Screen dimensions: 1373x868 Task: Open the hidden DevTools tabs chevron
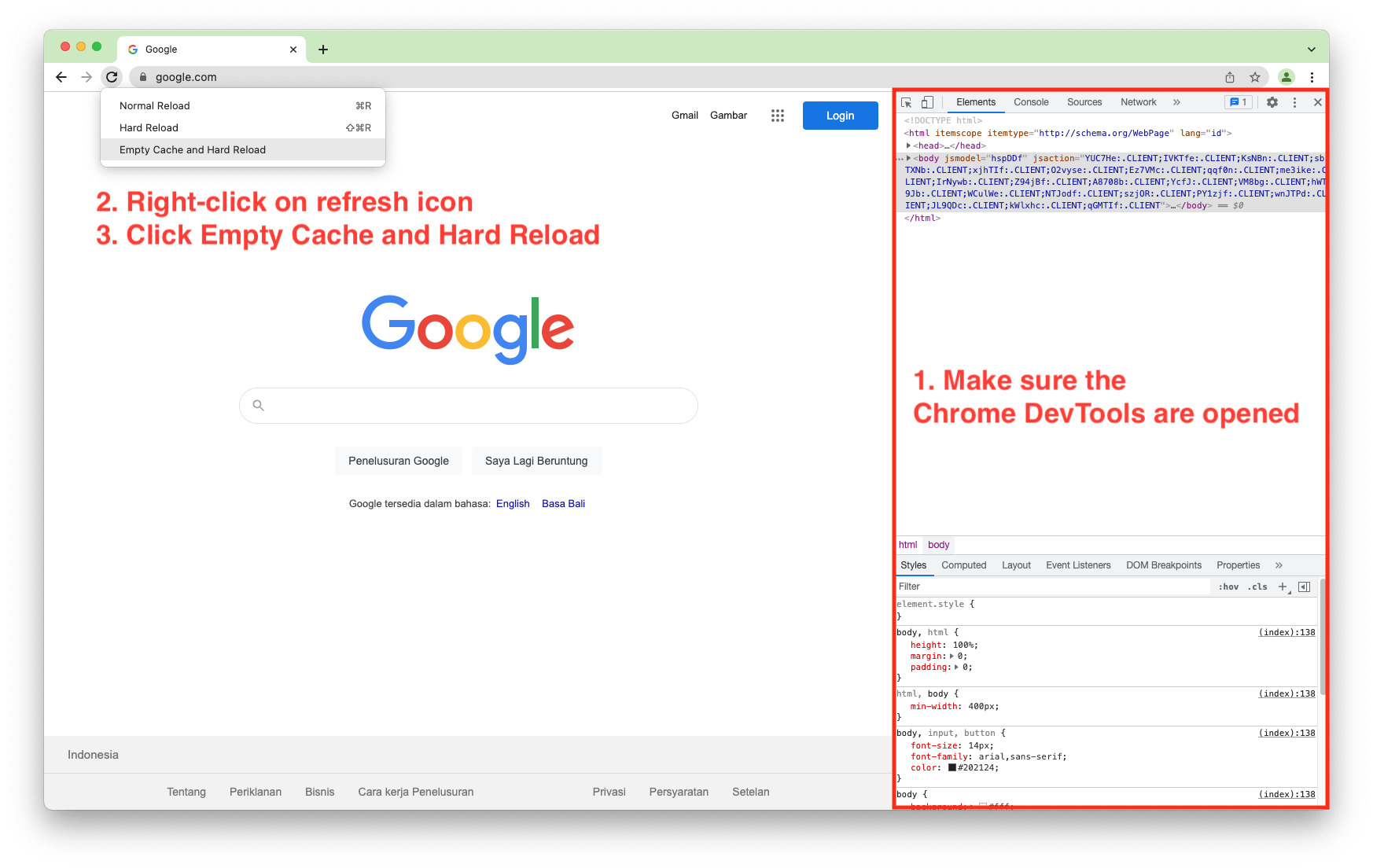pos(1176,102)
